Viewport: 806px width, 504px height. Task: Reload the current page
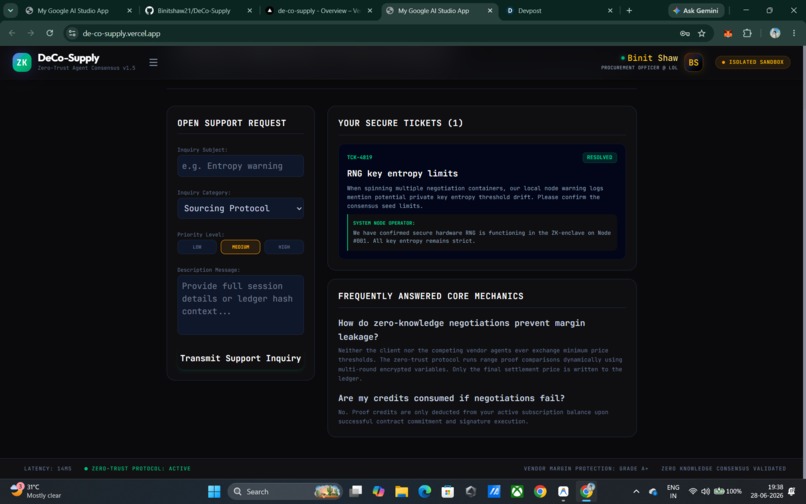point(49,33)
